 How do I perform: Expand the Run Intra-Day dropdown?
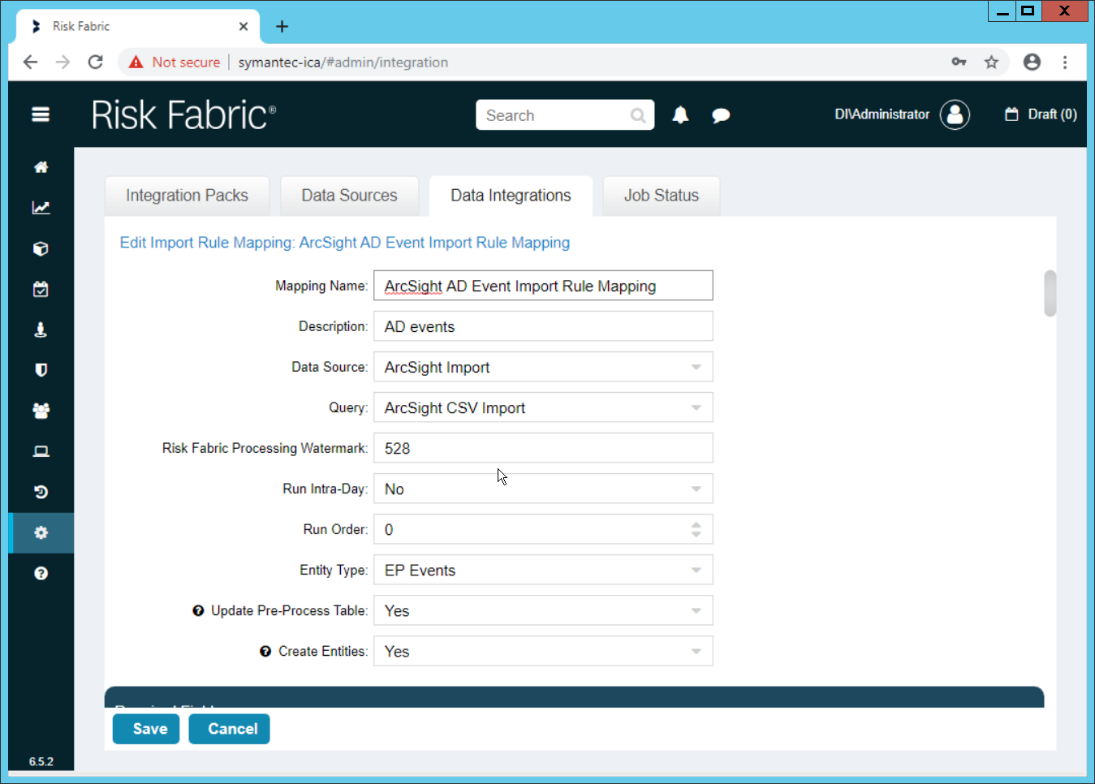pos(543,489)
